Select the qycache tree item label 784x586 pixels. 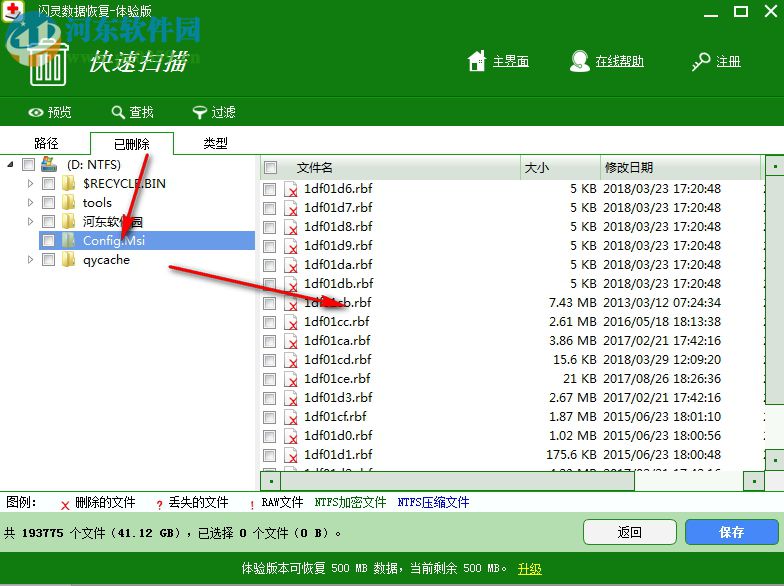106,260
